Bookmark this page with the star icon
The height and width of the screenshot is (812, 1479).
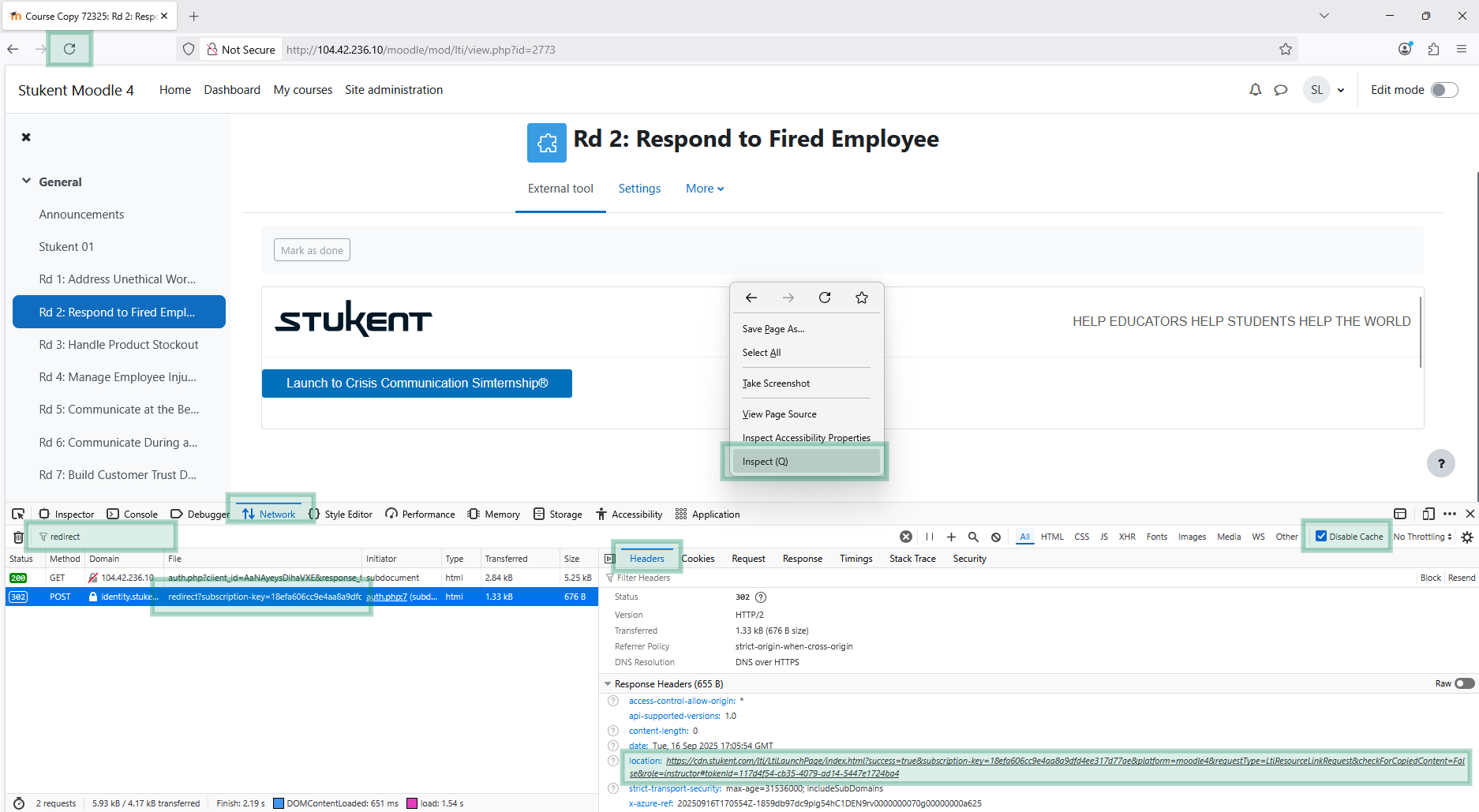tap(1286, 49)
